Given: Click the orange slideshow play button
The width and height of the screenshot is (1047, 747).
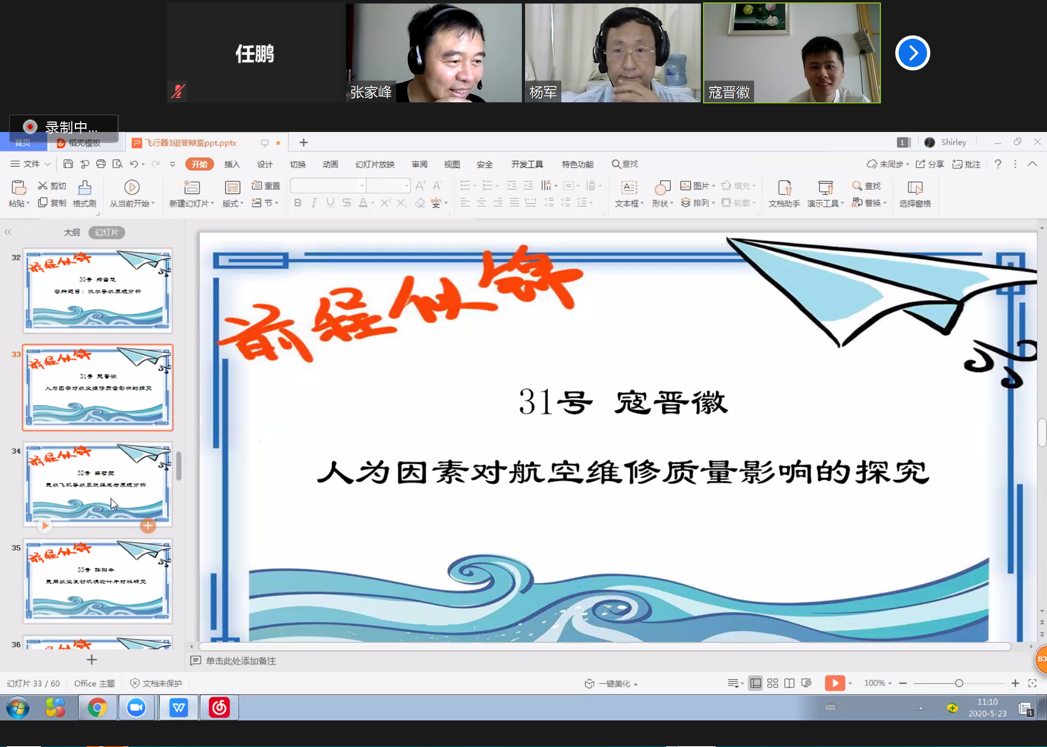Looking at the screenshot, I should [x=835, y=683].
